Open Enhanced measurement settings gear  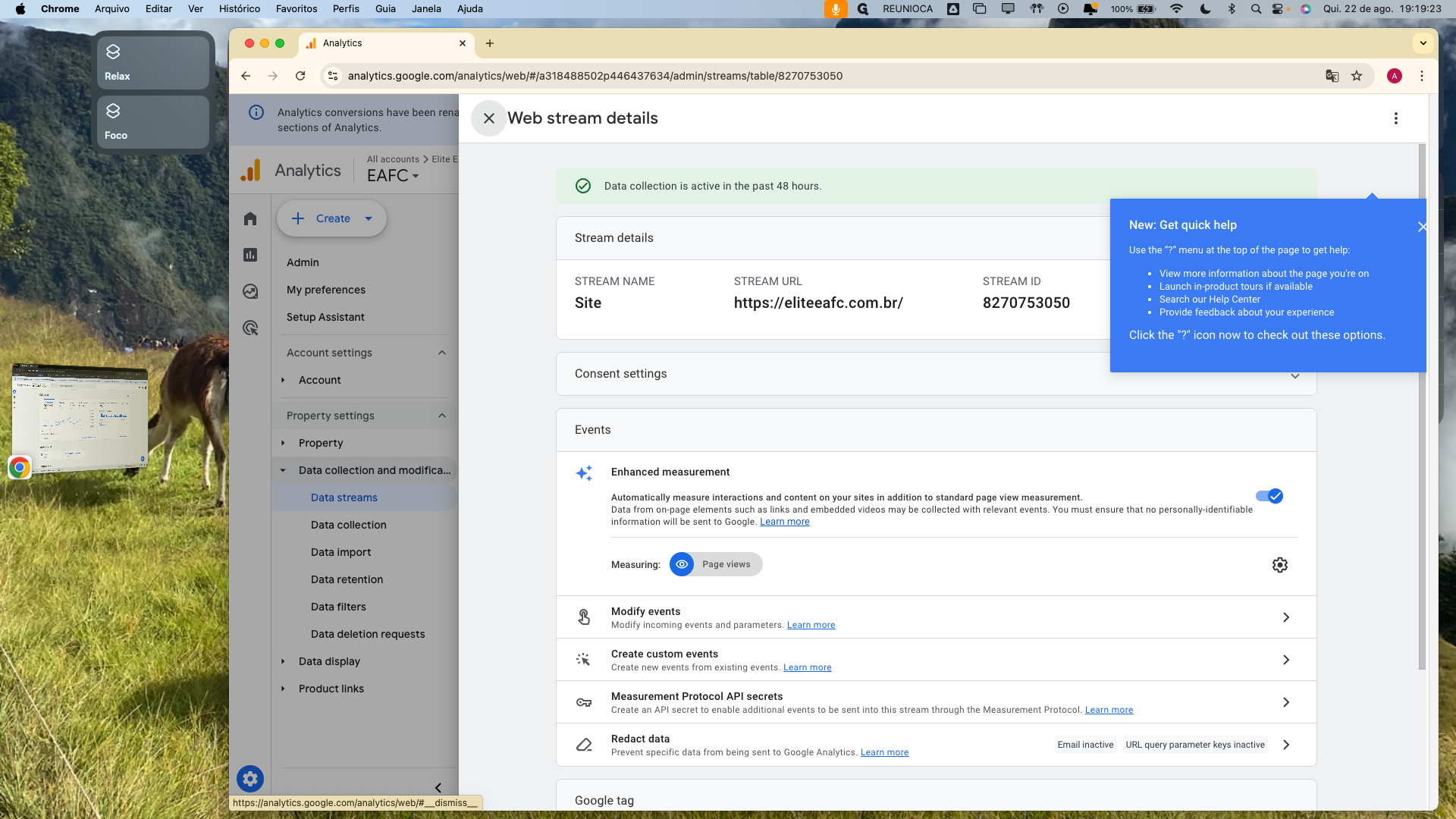pyautogui.click(x=1280, y=565)
